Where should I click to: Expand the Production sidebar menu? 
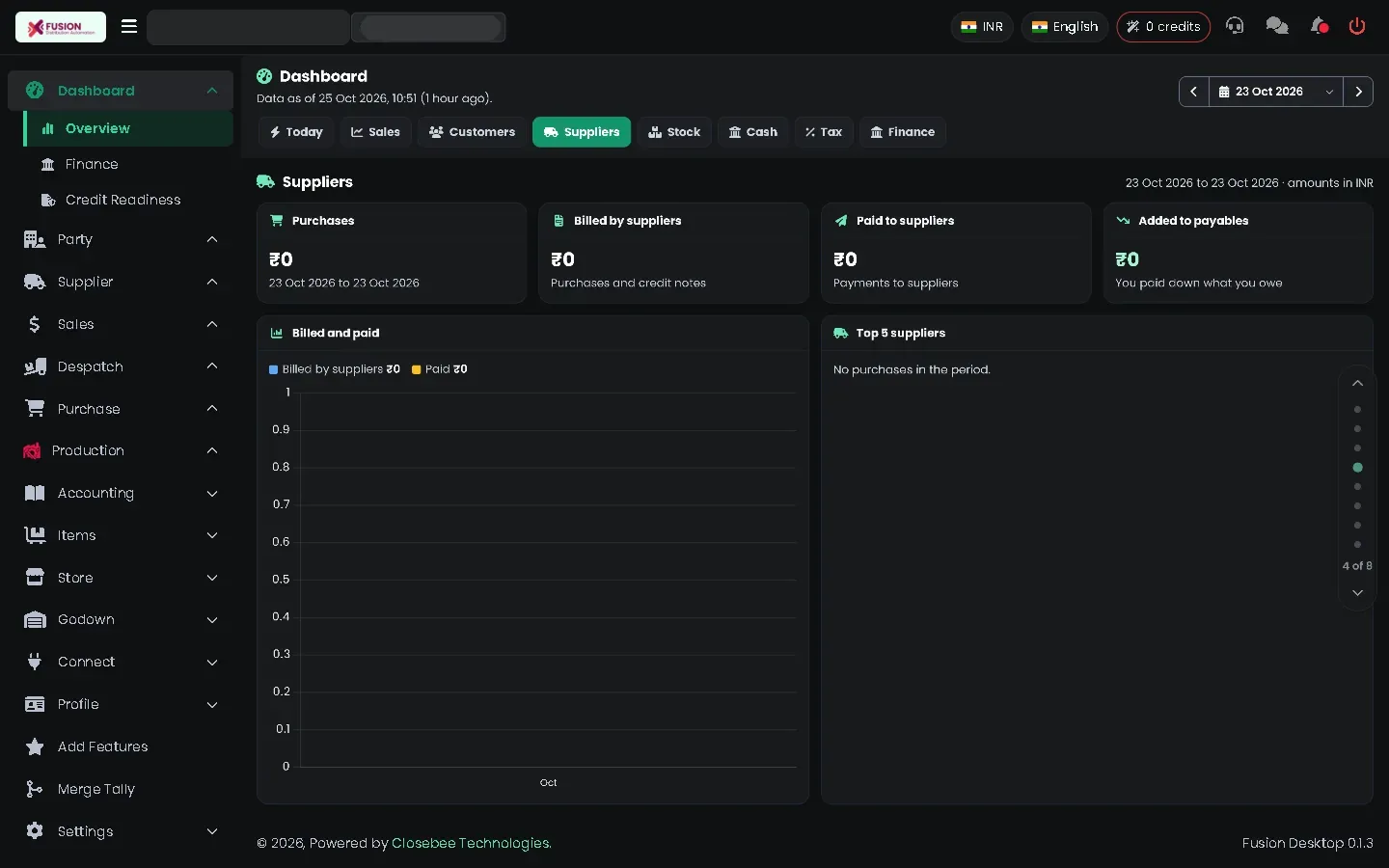(121, 450)
